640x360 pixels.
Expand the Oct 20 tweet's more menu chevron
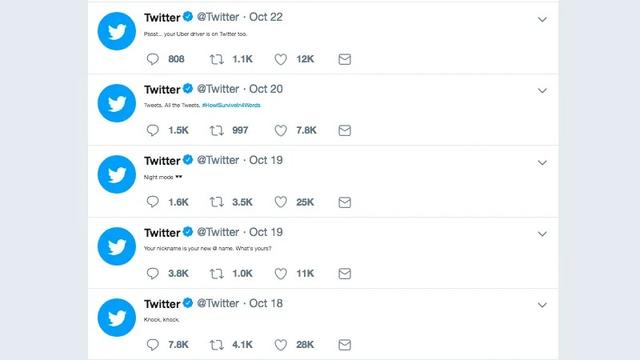point(542,91)
